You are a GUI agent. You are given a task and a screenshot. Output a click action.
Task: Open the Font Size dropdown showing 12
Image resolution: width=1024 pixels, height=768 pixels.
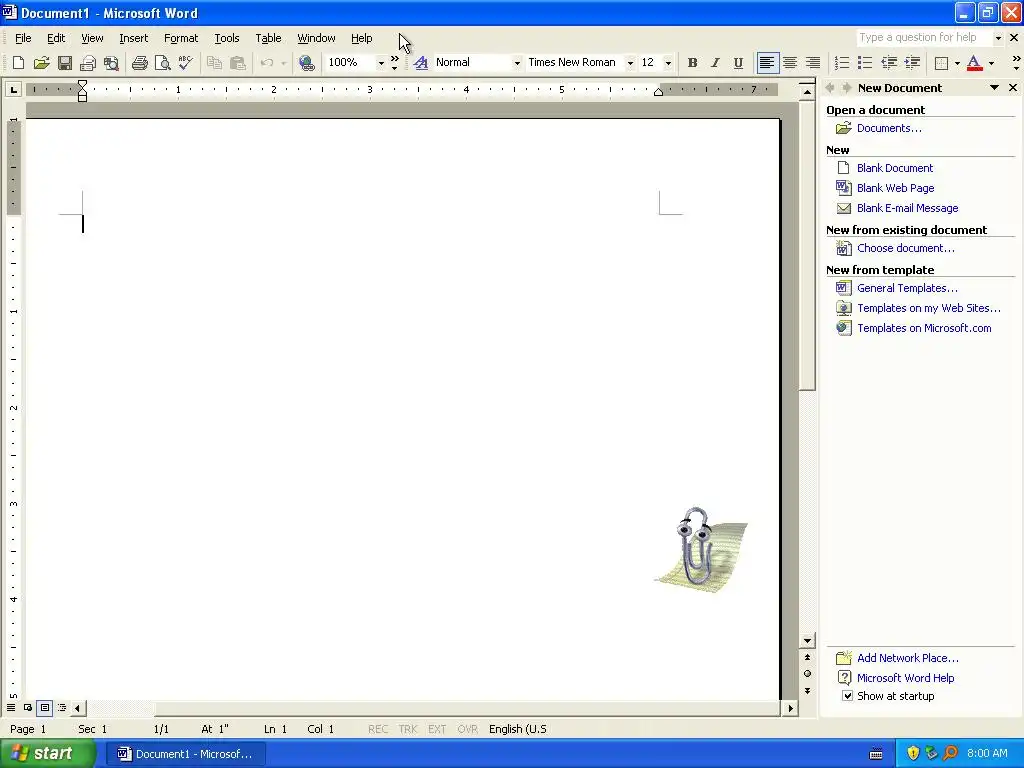click(668, 63)
